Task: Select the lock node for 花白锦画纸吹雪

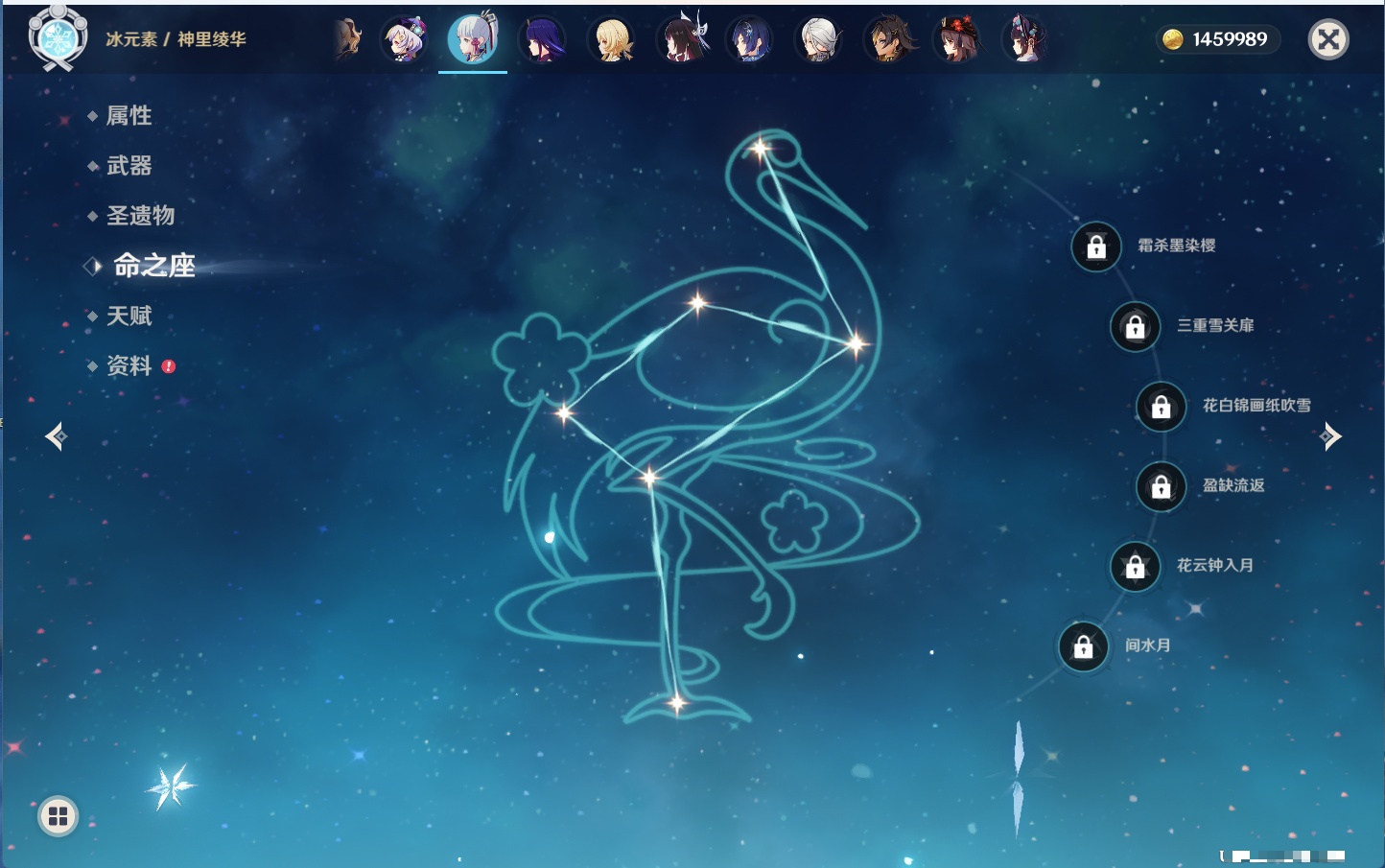Action: (x=1162, y=407)
